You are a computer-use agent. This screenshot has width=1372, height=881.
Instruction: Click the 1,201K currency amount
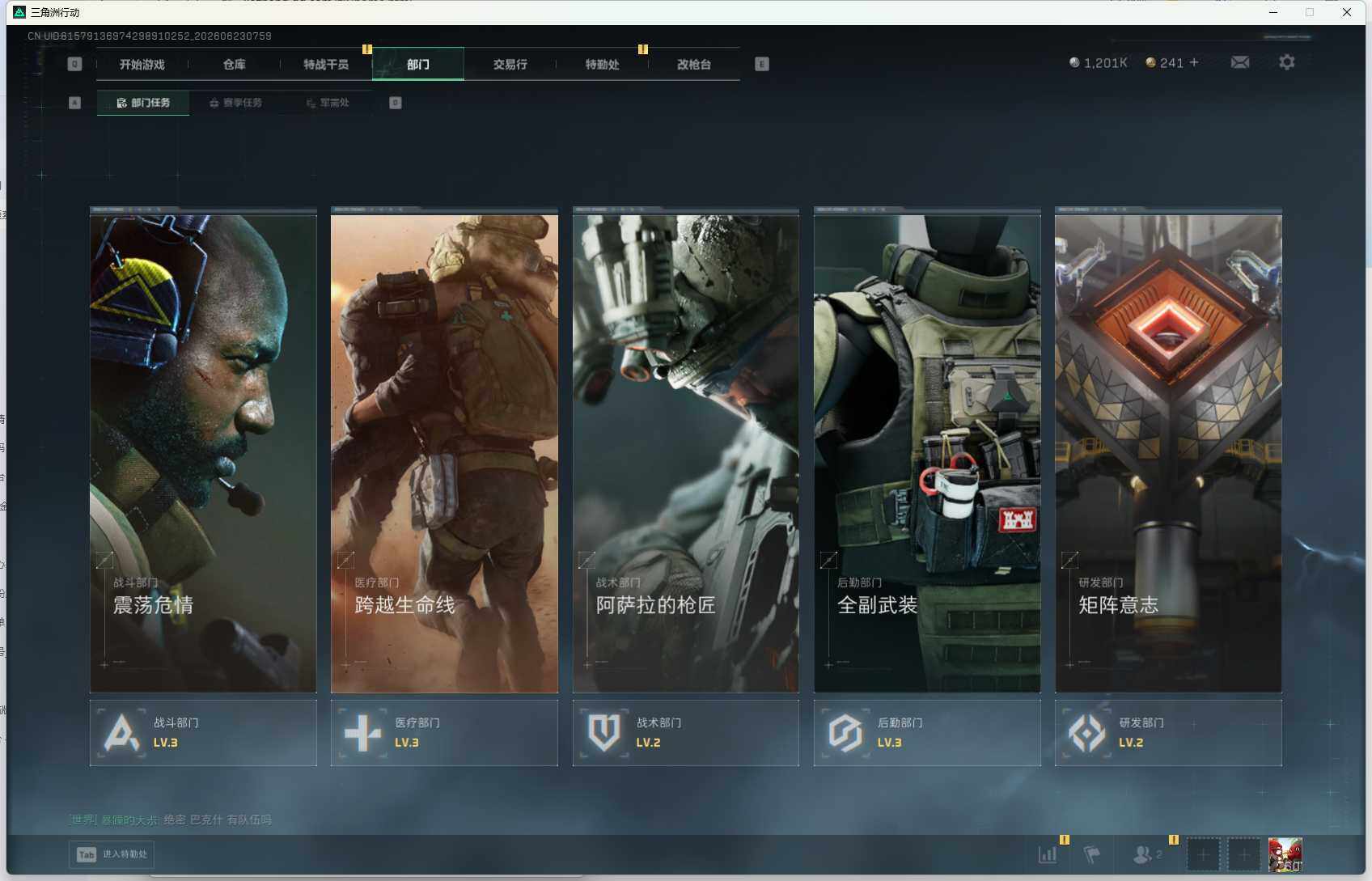click(x=1105, y=63)
